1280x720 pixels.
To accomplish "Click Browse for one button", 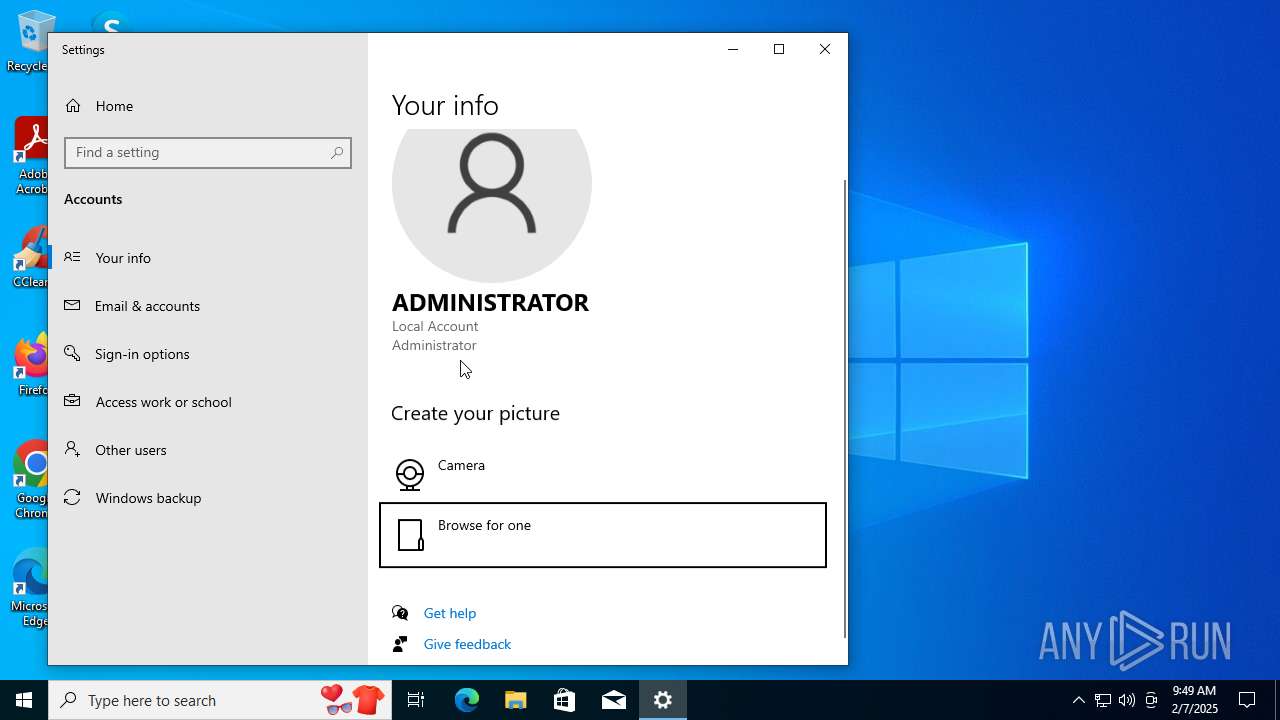I will click(603, 535).
